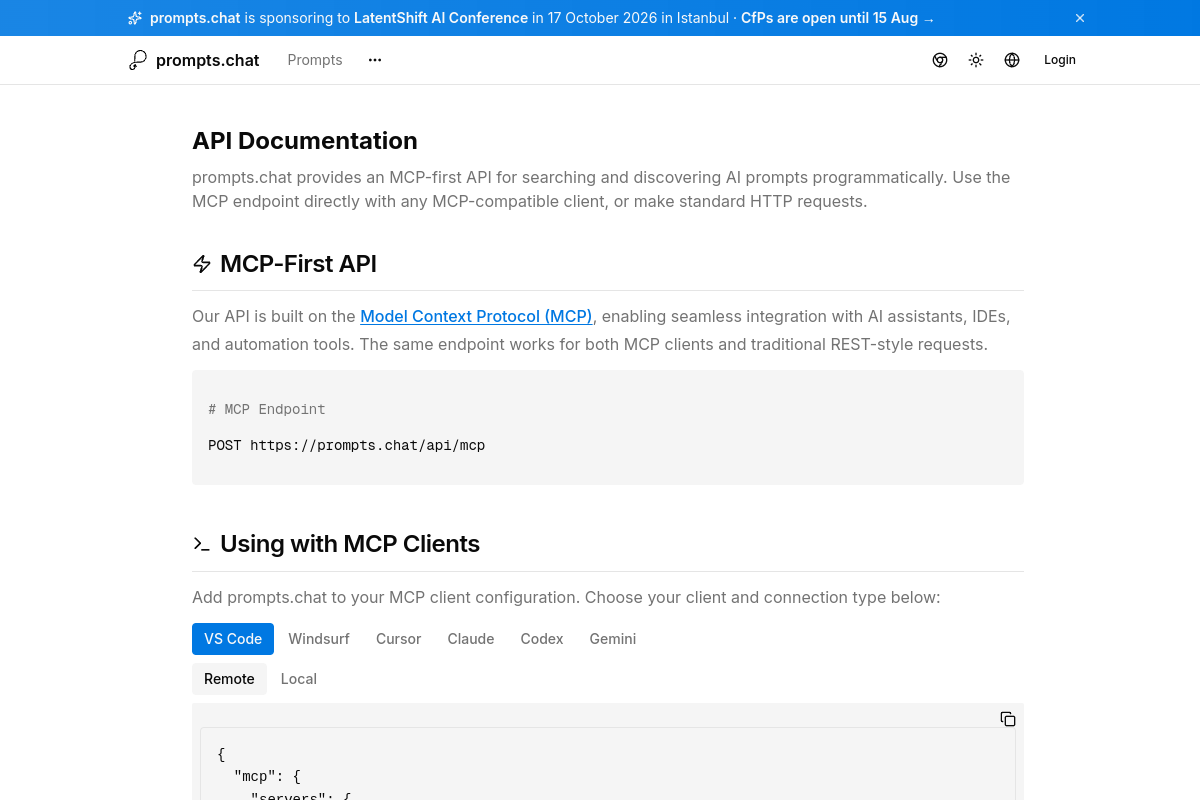Click the '"mcp": {' line in config code

267,776
